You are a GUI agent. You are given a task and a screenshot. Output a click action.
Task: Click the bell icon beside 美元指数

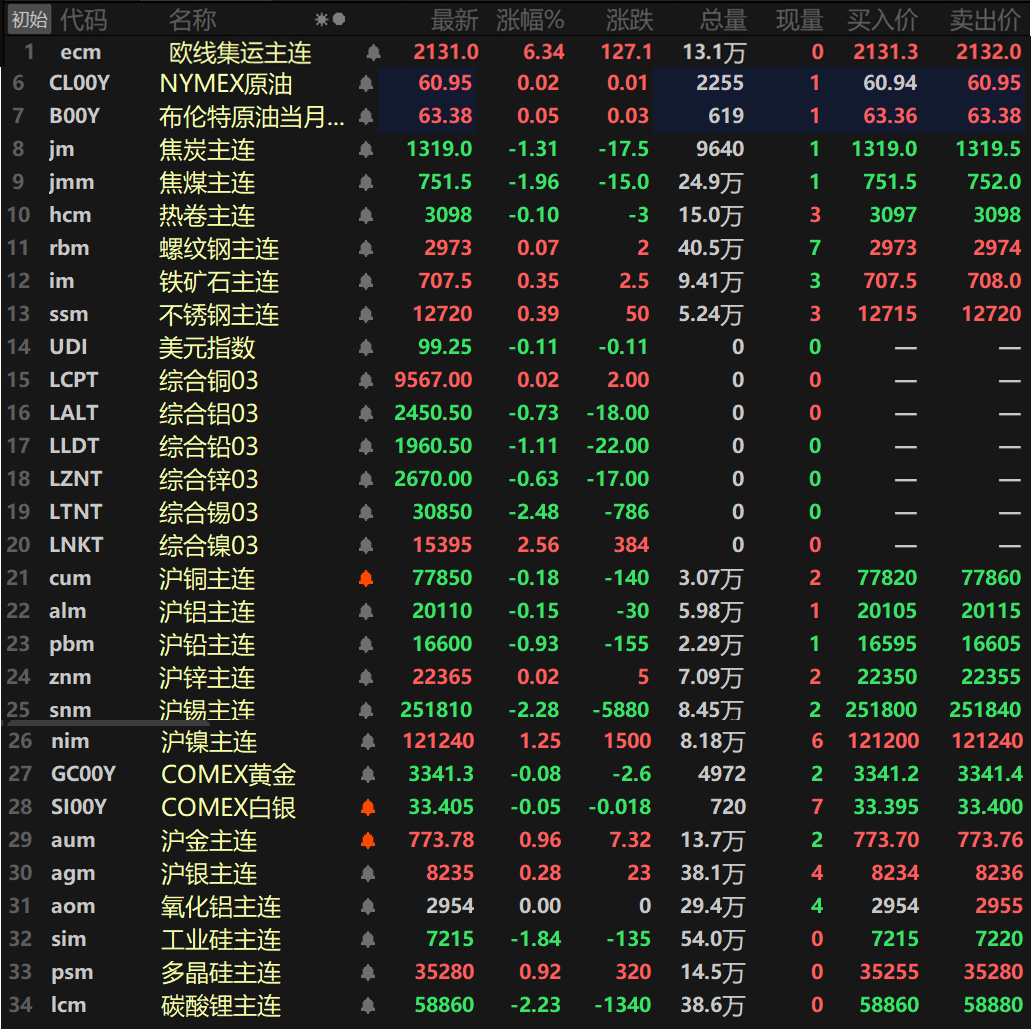(366, 348)
